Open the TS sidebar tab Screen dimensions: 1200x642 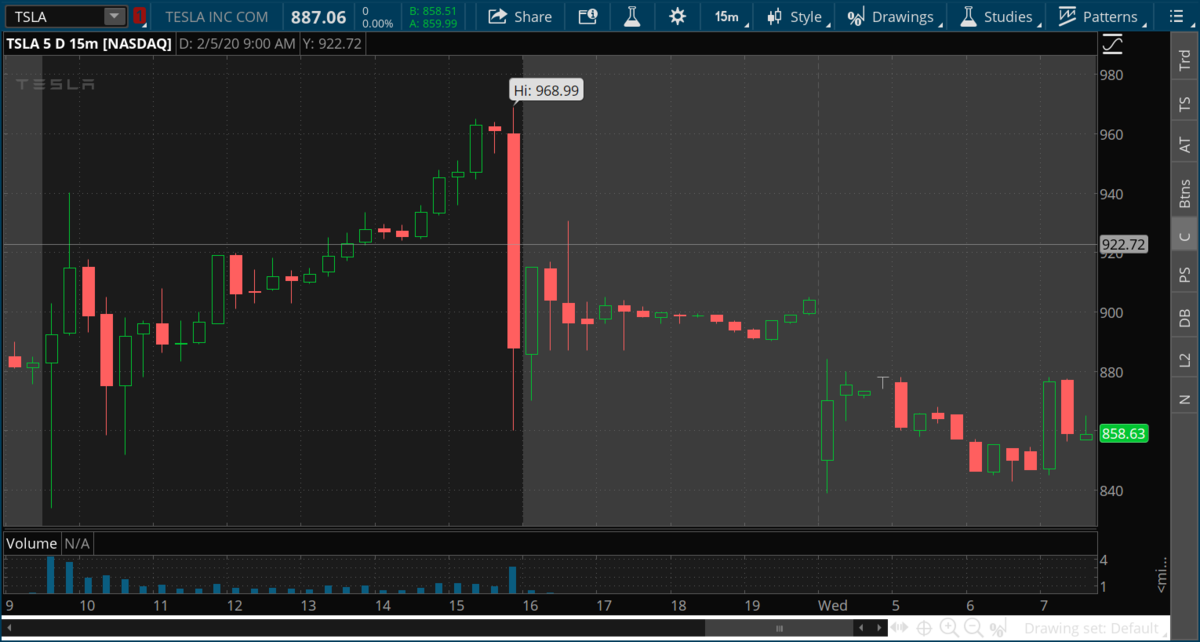(x=1185, y=104)
